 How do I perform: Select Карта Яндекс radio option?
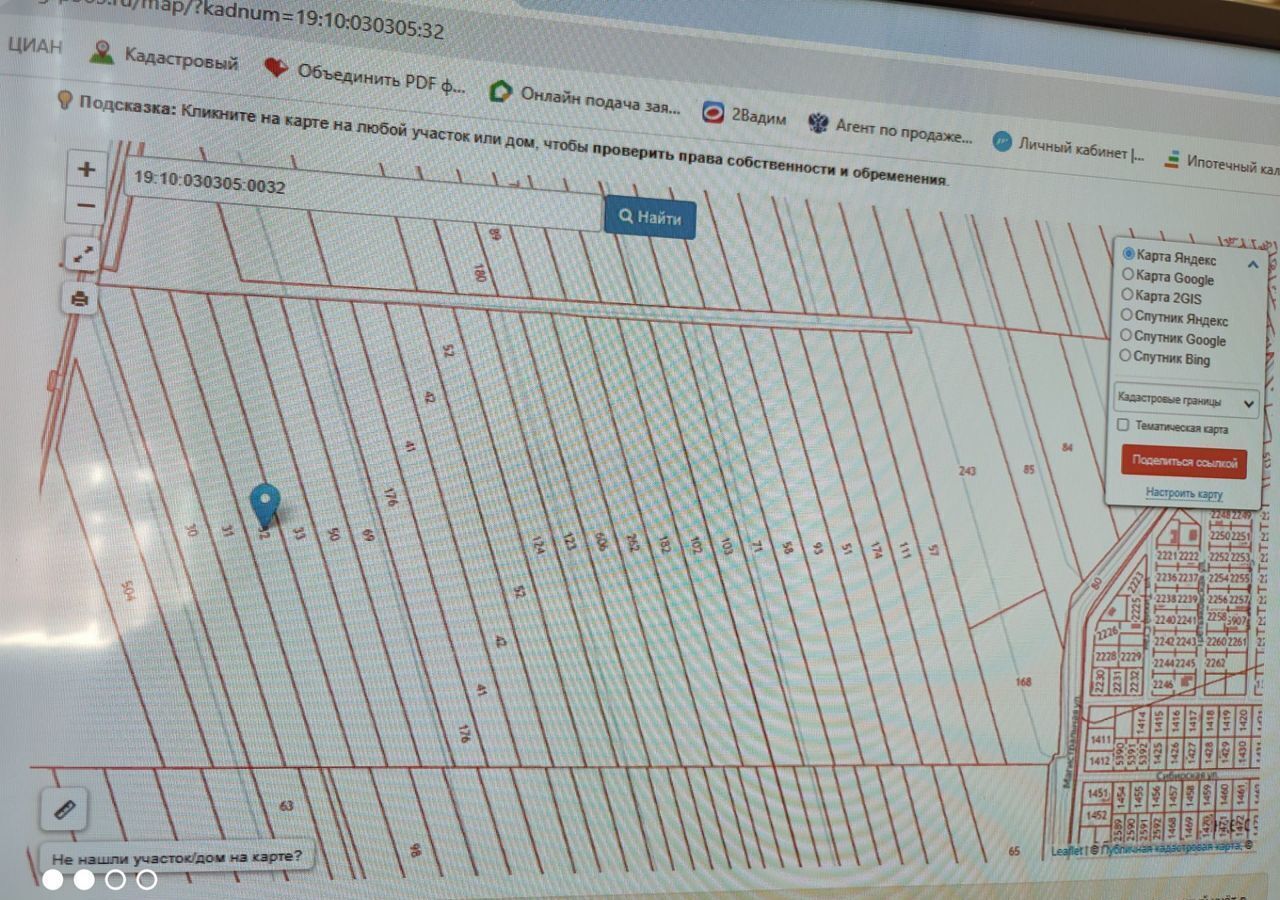pyautogui.click(x=1129, y=254)
